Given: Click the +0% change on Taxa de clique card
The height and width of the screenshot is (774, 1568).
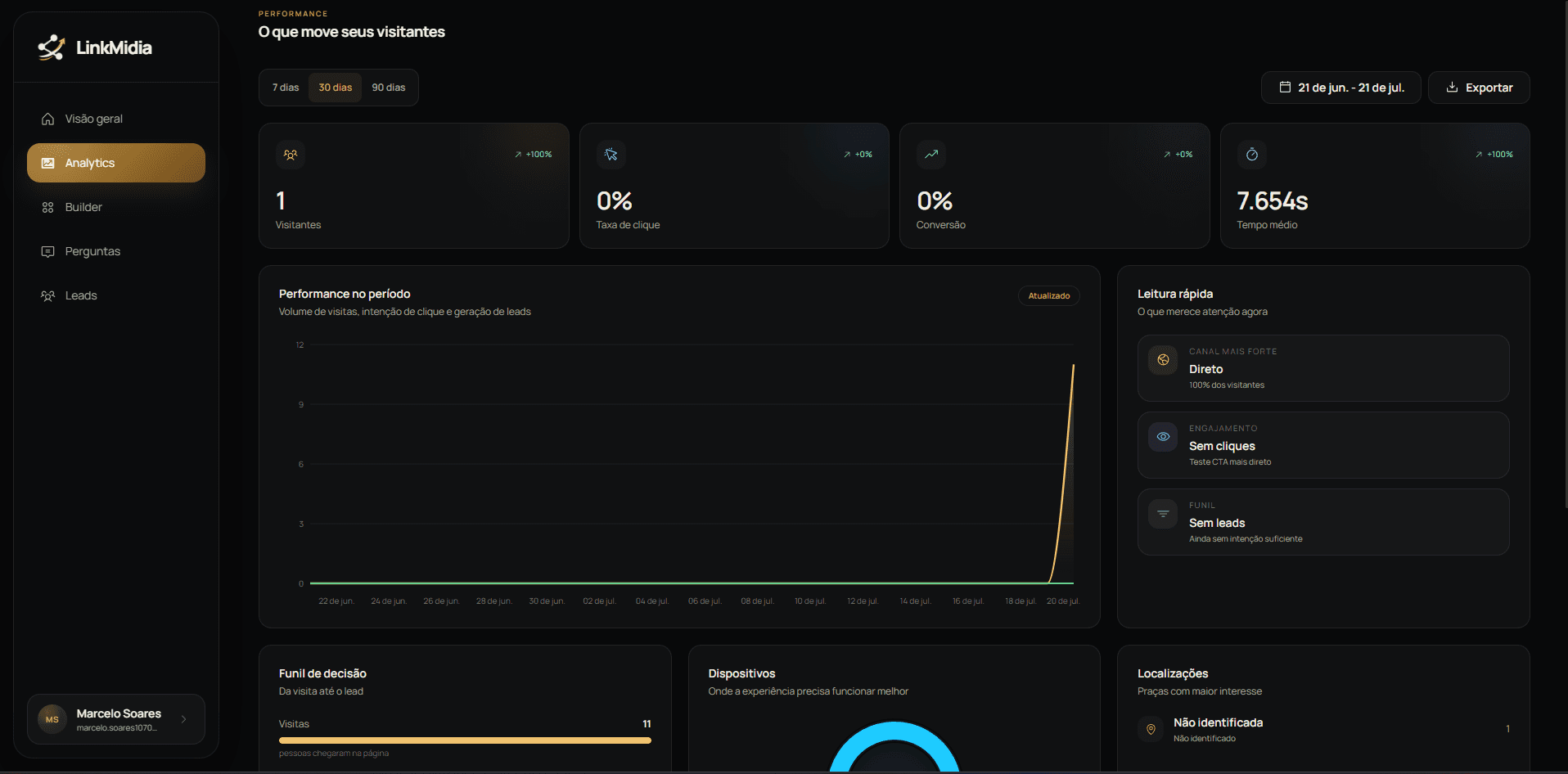Looking at the screenshot, I should [858, 155].
